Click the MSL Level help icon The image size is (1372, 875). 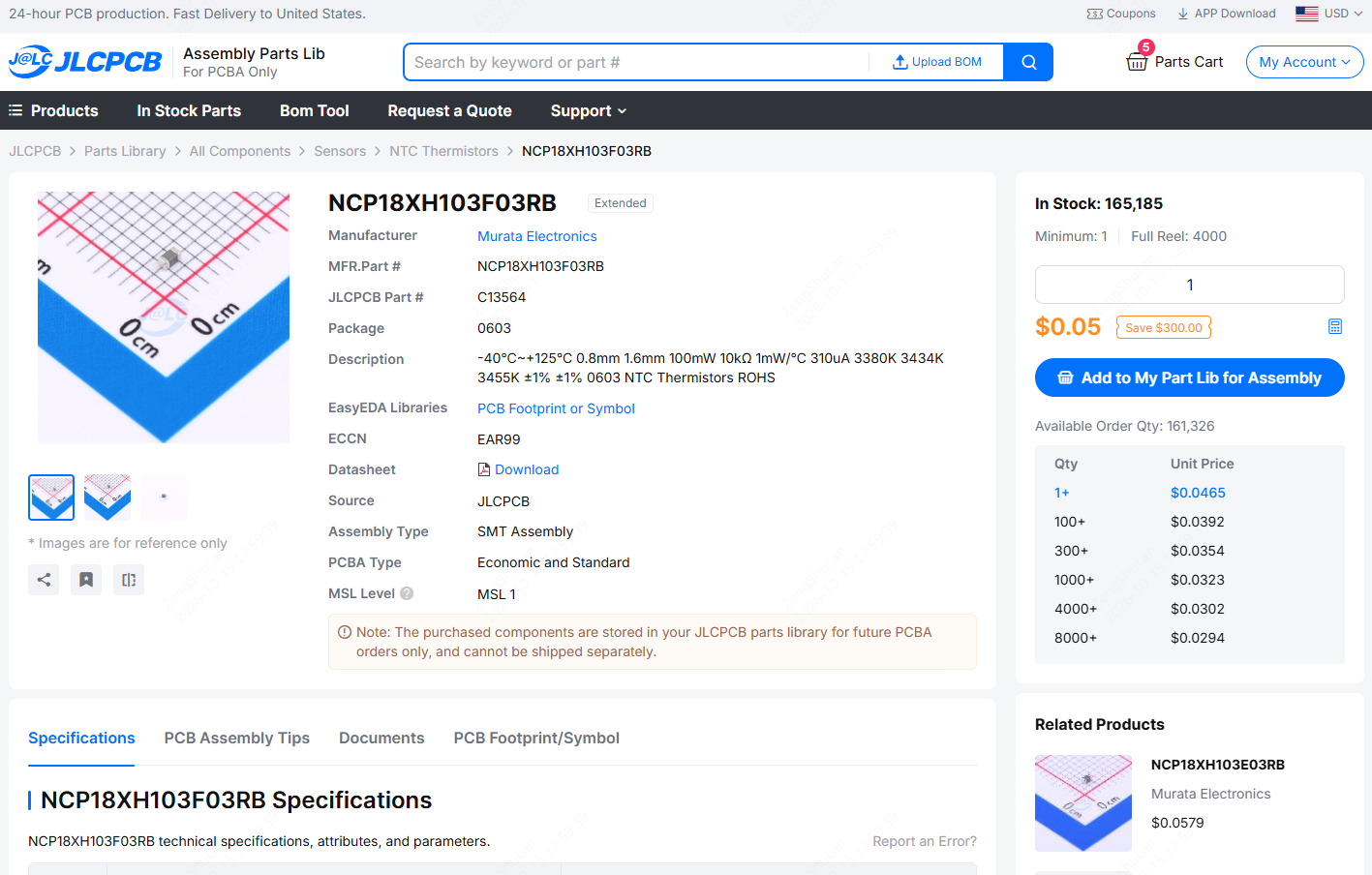[x=407, y=593]
